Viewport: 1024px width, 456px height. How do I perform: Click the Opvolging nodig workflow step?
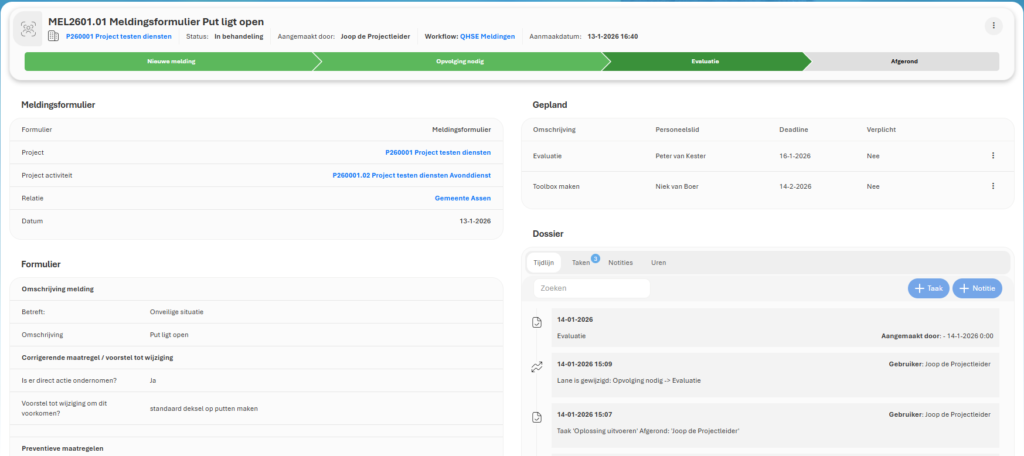click(459, 61)
